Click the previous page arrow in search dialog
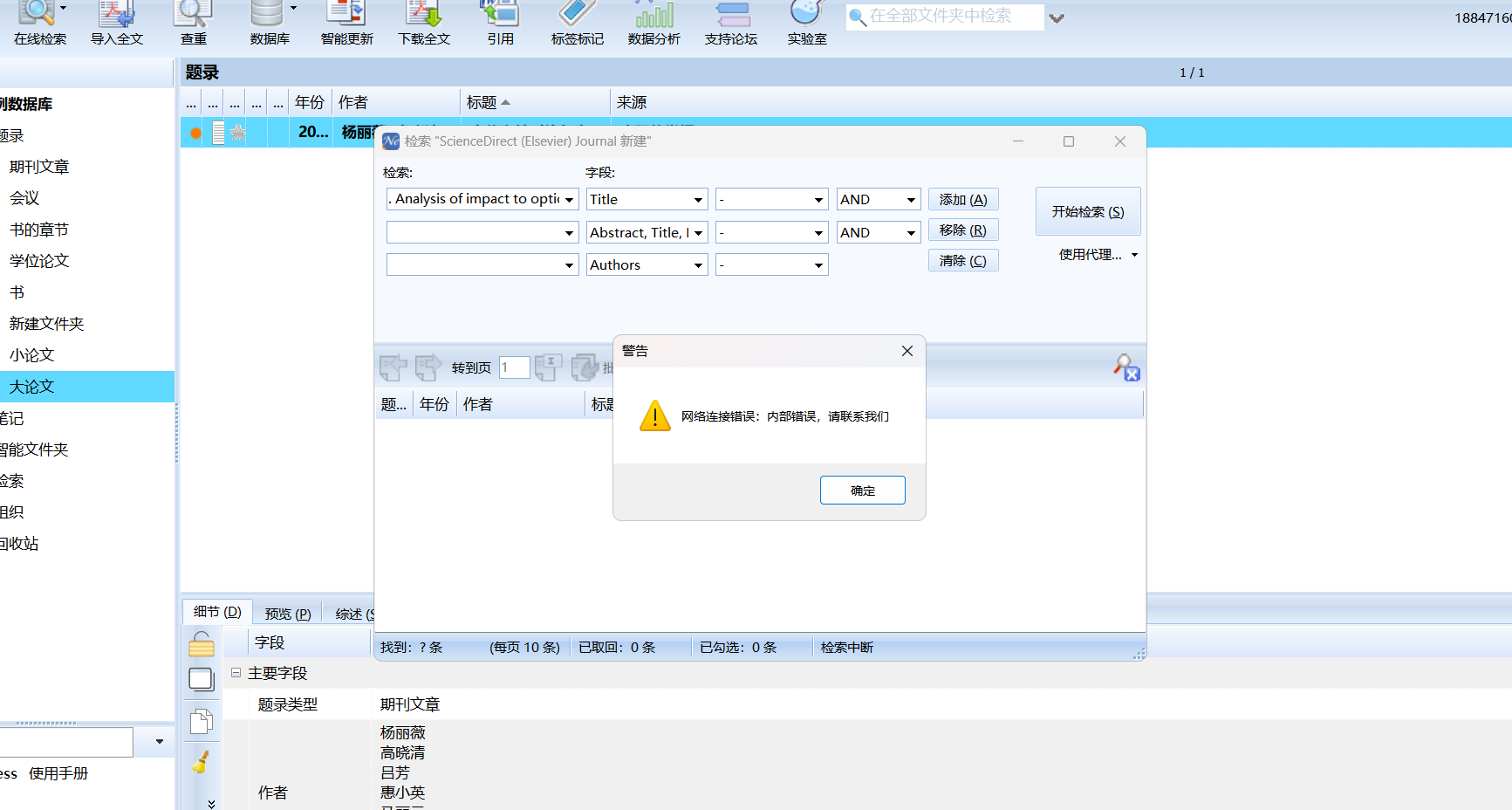The height and width of the screenshot is (810, 1512). (393, 367)
